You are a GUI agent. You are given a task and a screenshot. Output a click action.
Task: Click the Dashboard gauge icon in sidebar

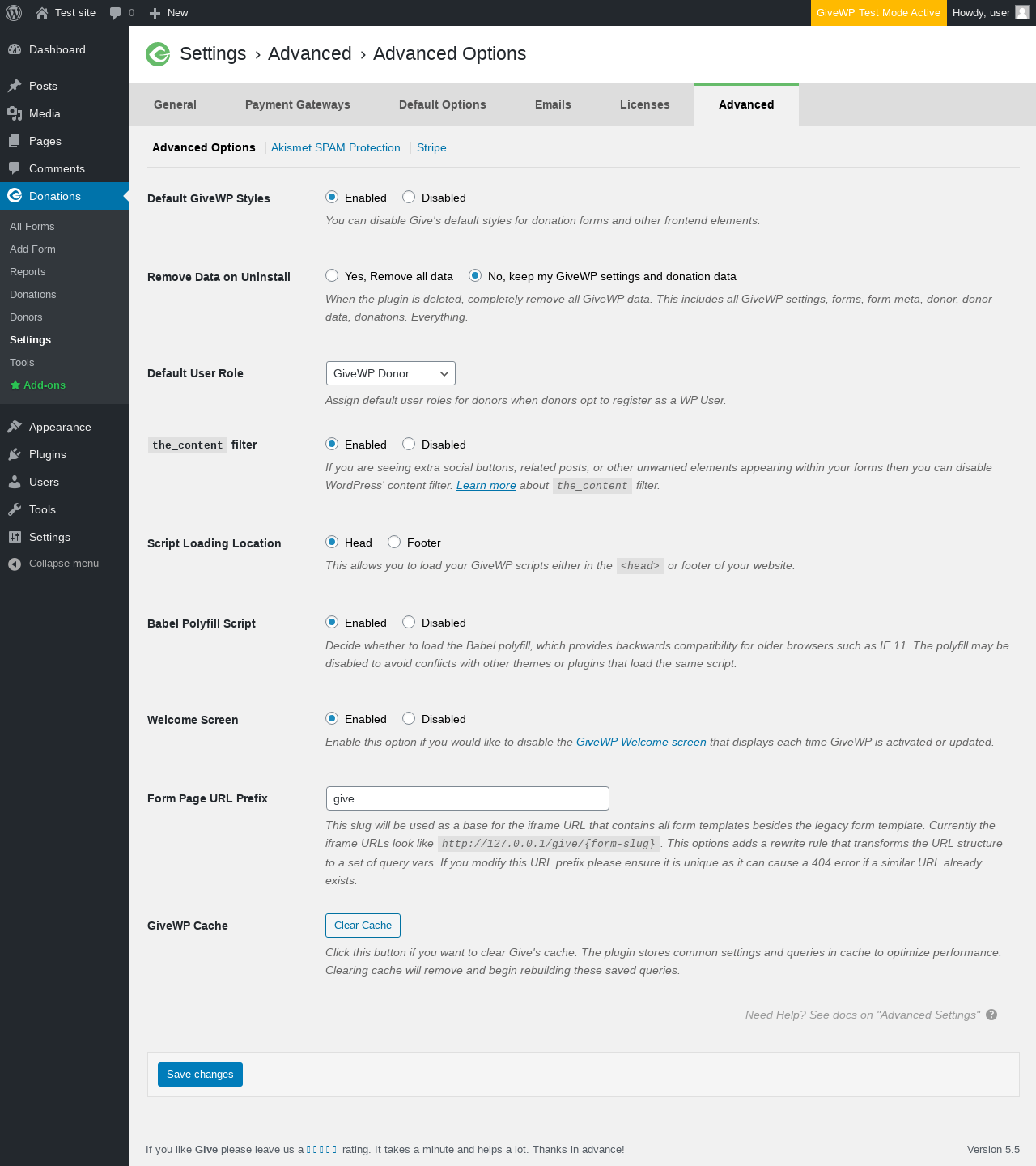click(x=15, y=49)
